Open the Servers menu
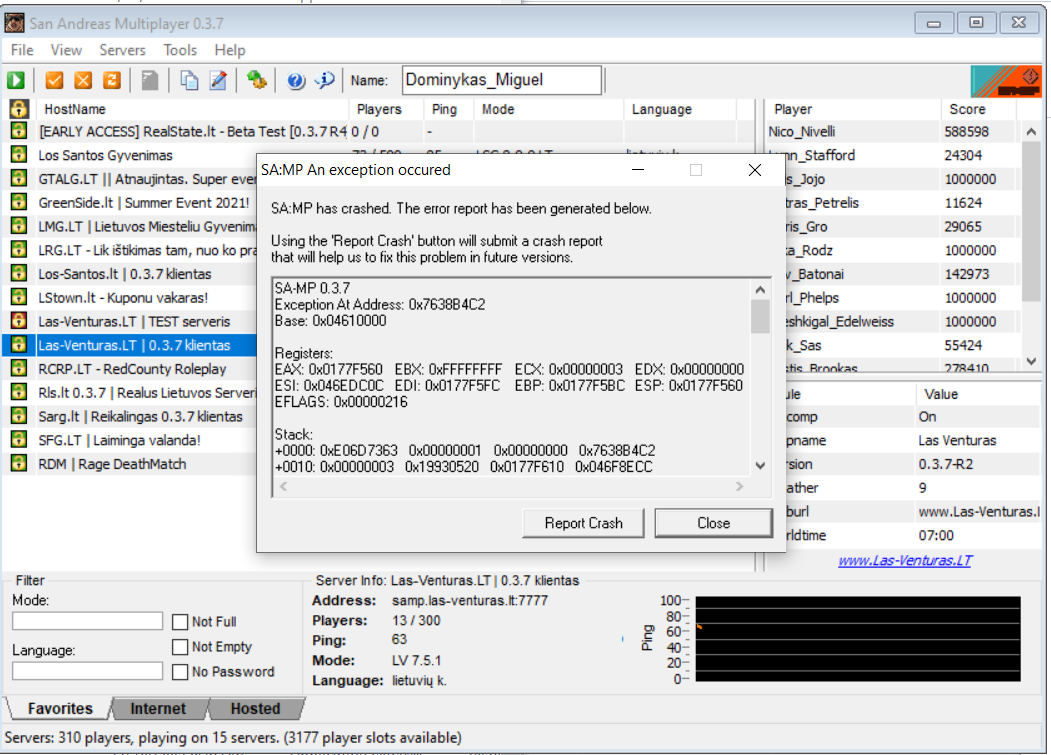1051x755 pixels. (122, 50)
